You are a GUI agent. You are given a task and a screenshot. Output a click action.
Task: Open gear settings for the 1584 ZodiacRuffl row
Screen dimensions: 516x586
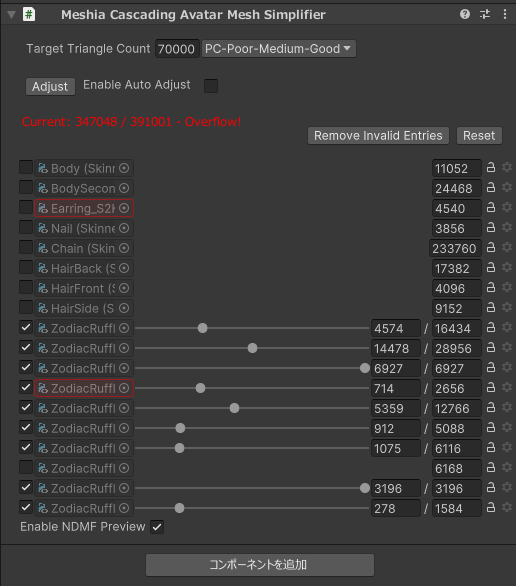[x=507, y=507]
